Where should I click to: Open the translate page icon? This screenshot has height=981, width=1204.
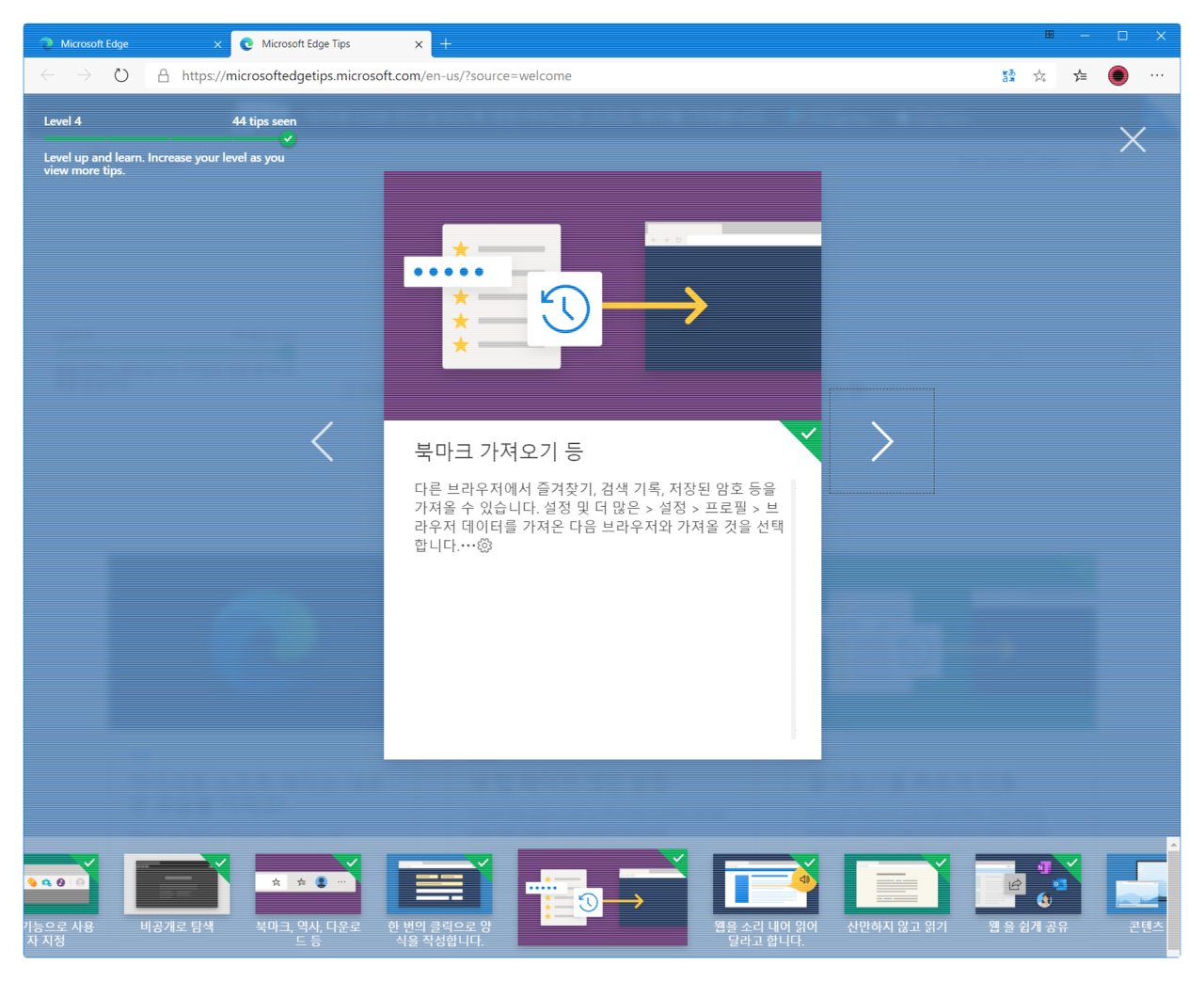(x=1008, y=76)
